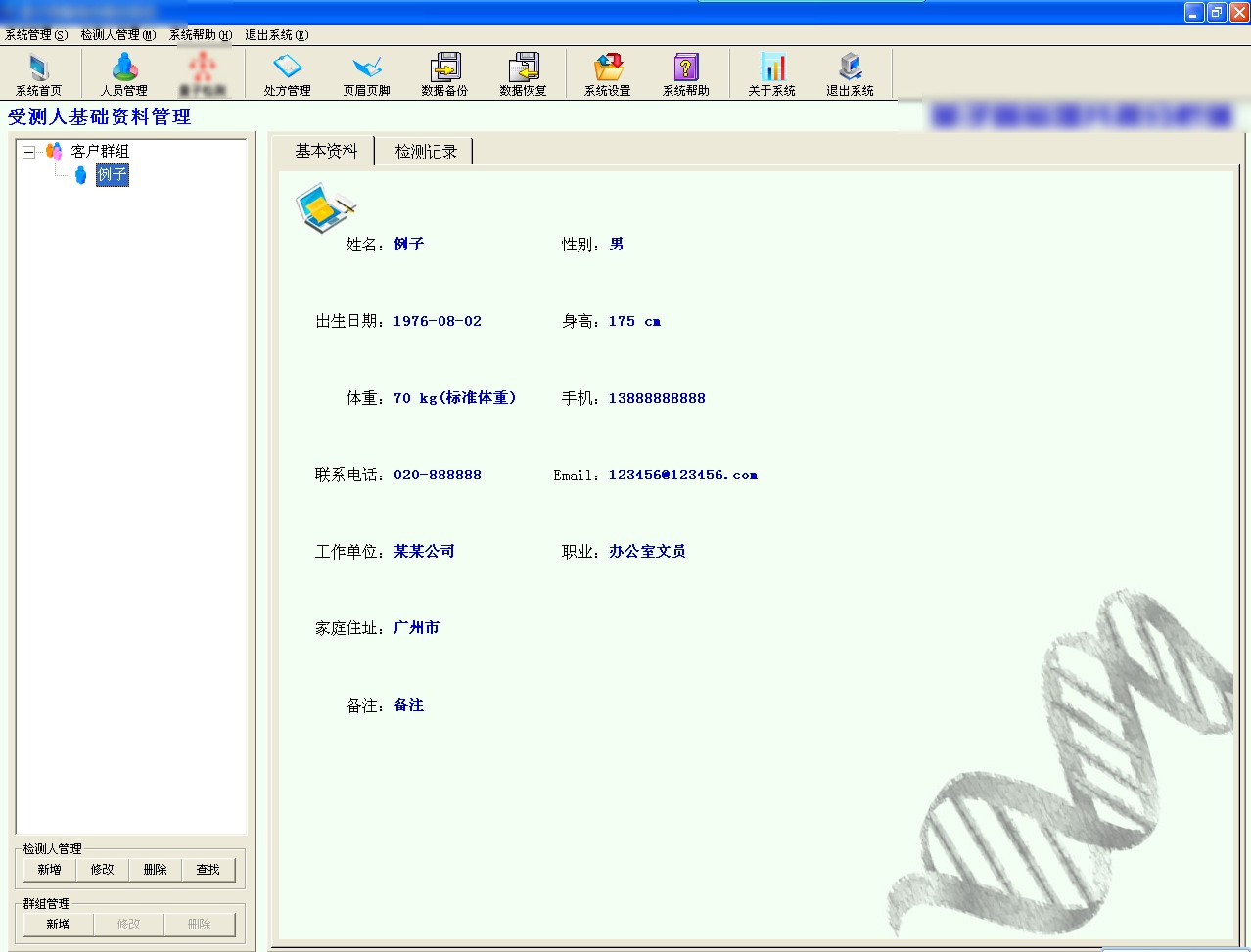Click the email 123456@123456.com
This screenshot has width=1251, height=952.
pyautogui.click(x=683, y=475)
